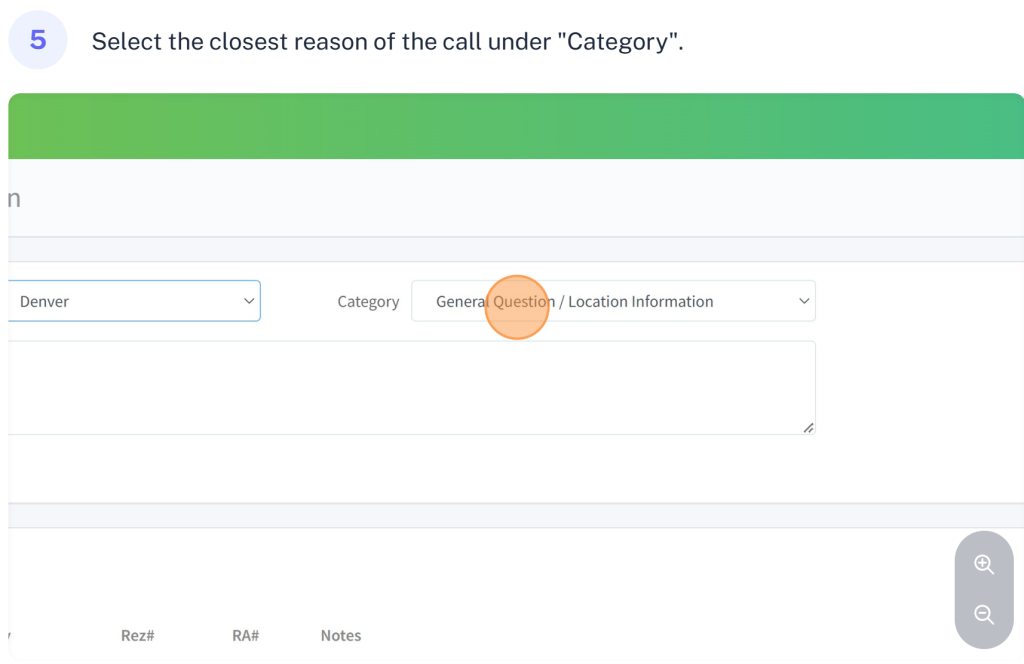Click the "Location Information" text in dropdown
The height and width of the screenshot is (664, 1024).
pos(641,301)
